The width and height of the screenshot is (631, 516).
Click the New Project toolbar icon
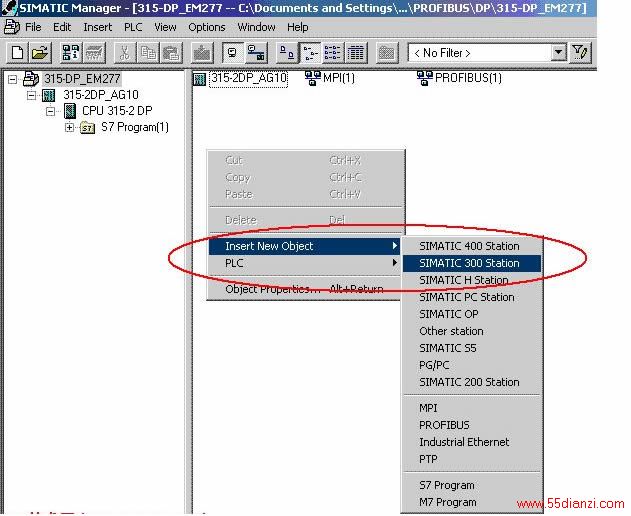17,53
